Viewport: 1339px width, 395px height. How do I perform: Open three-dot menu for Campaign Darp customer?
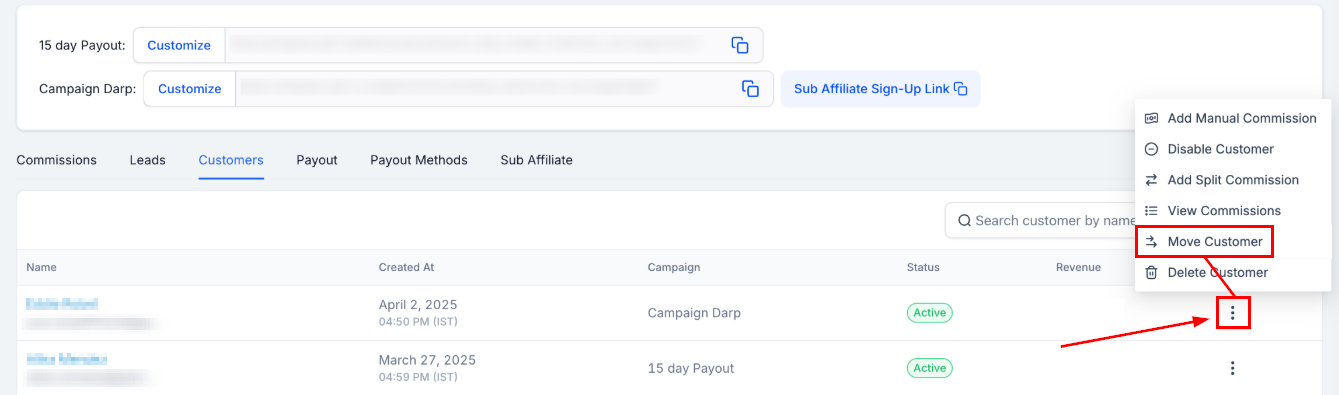coord(1233,313)
